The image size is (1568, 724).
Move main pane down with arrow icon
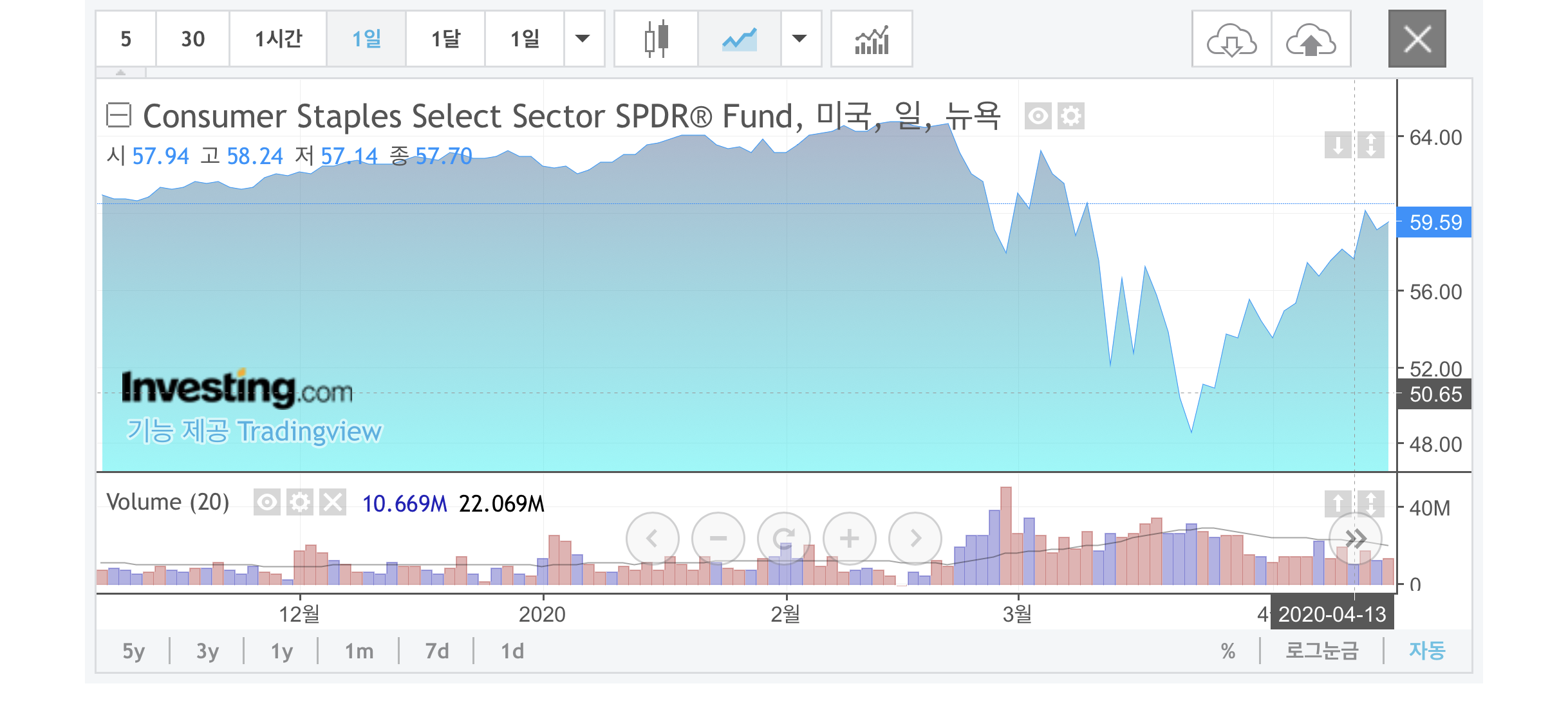tap(1338, 145)
